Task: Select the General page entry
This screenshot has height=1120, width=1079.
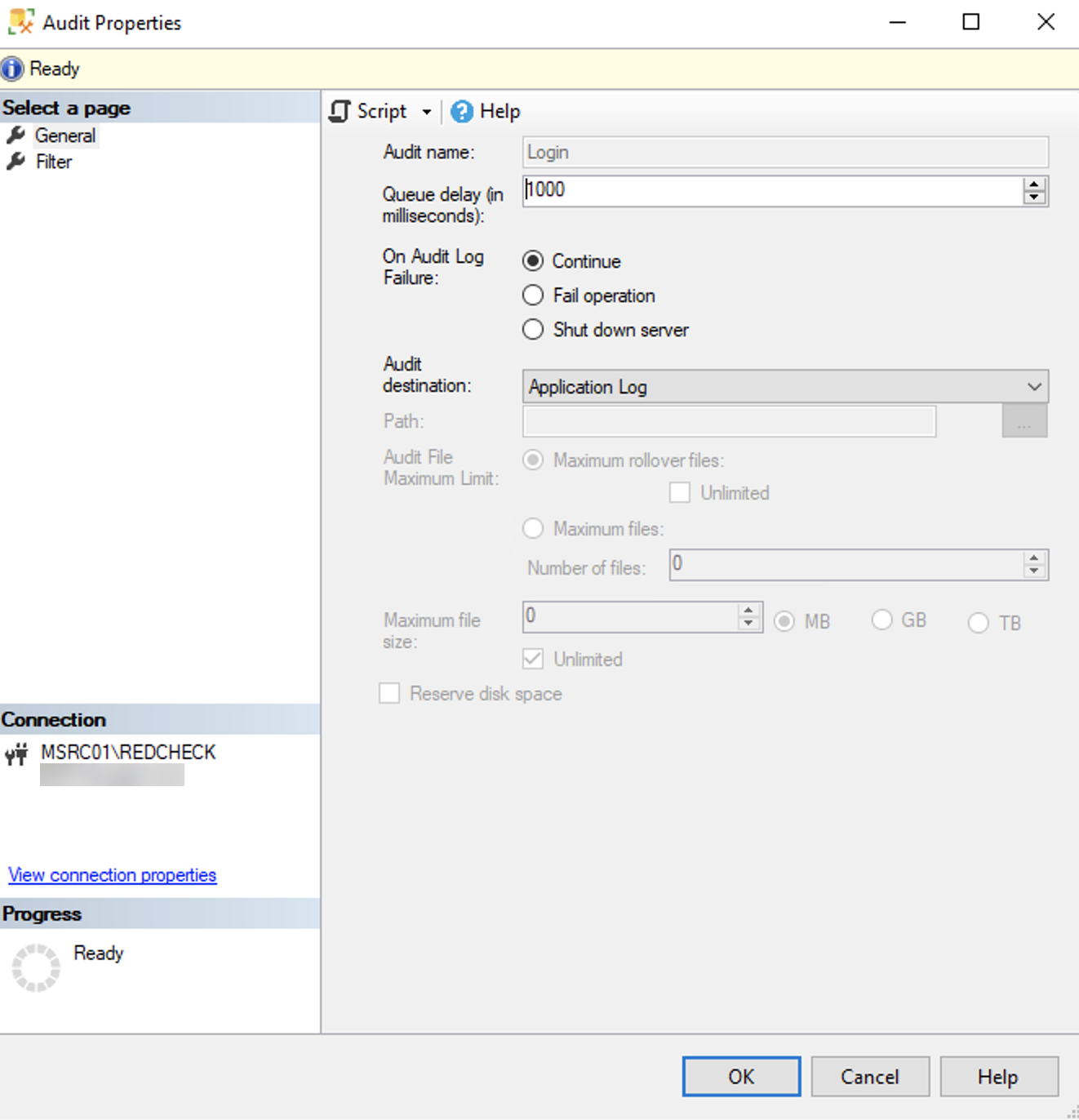Action: pos(65,136)
